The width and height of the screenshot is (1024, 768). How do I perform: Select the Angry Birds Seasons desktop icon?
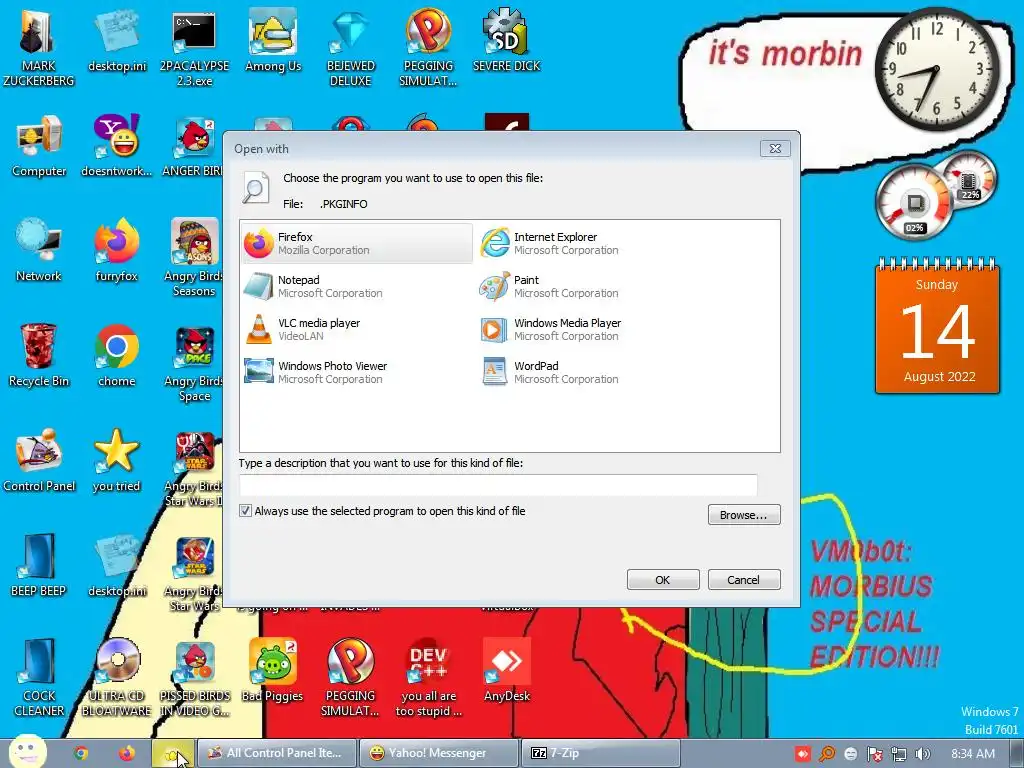[194, 258]
